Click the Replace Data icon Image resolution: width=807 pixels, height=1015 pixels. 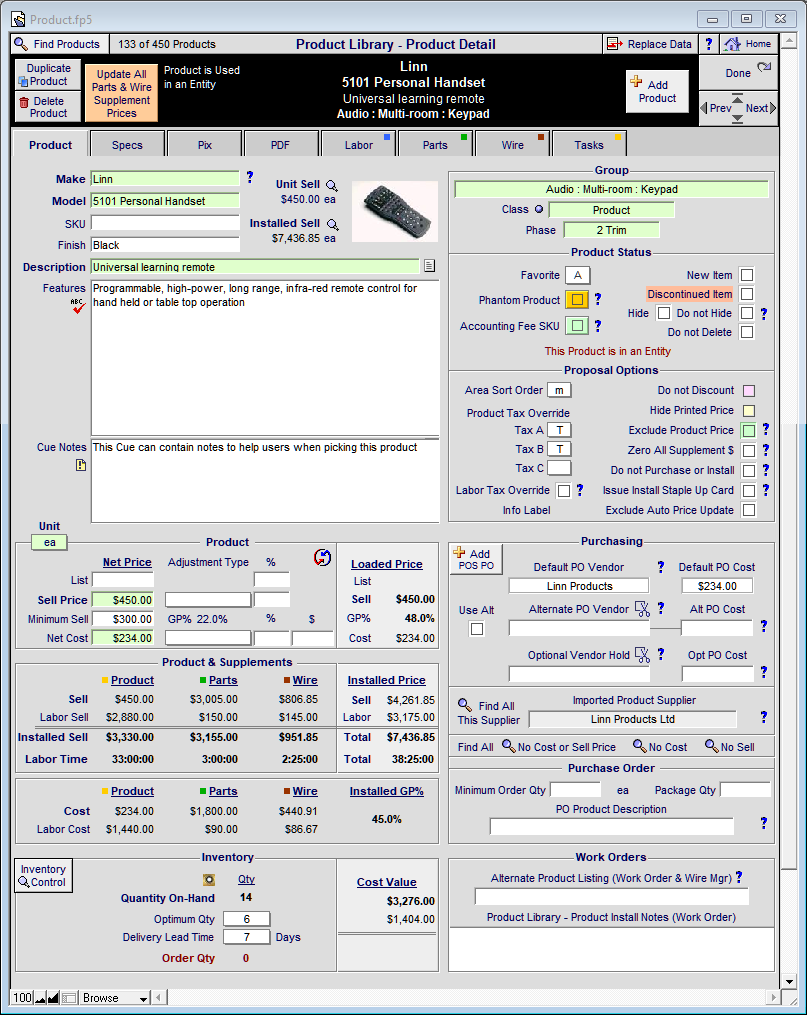[614, 44]
